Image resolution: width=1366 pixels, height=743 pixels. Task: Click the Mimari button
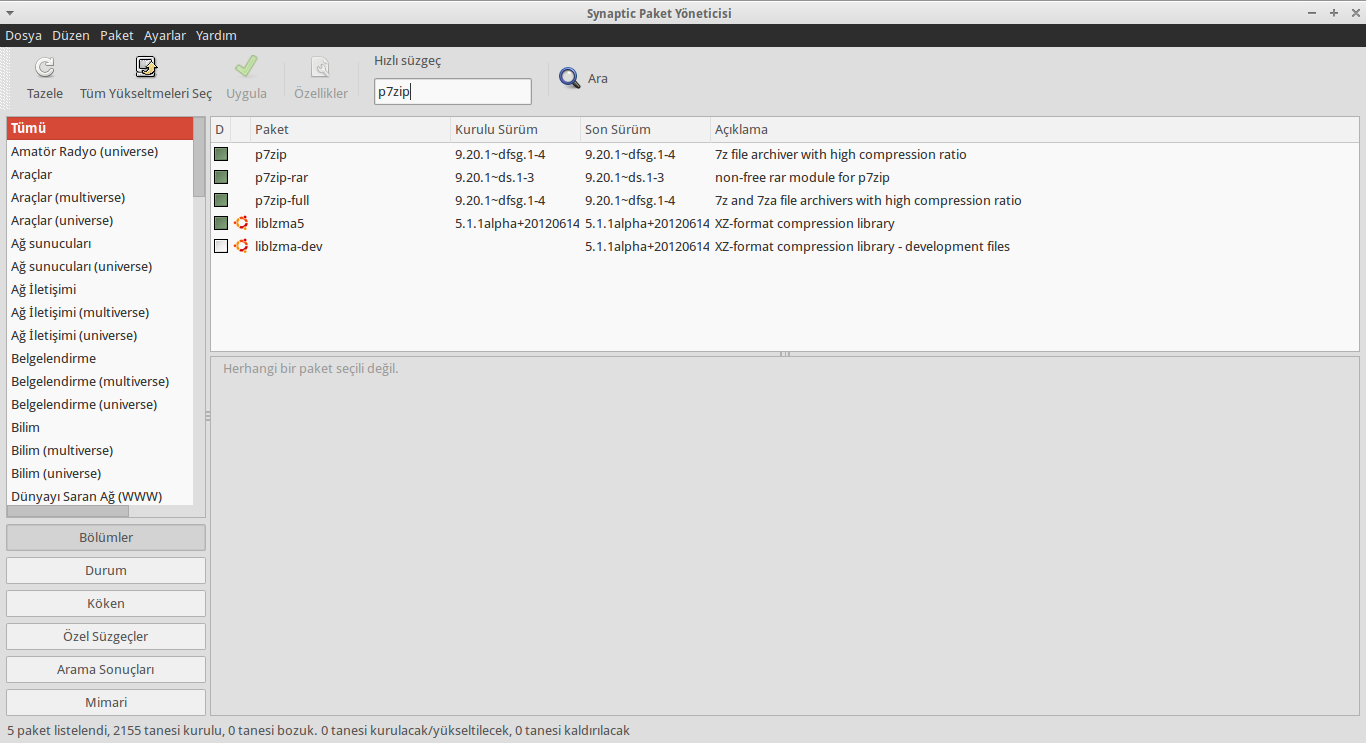tap(106, 703)
